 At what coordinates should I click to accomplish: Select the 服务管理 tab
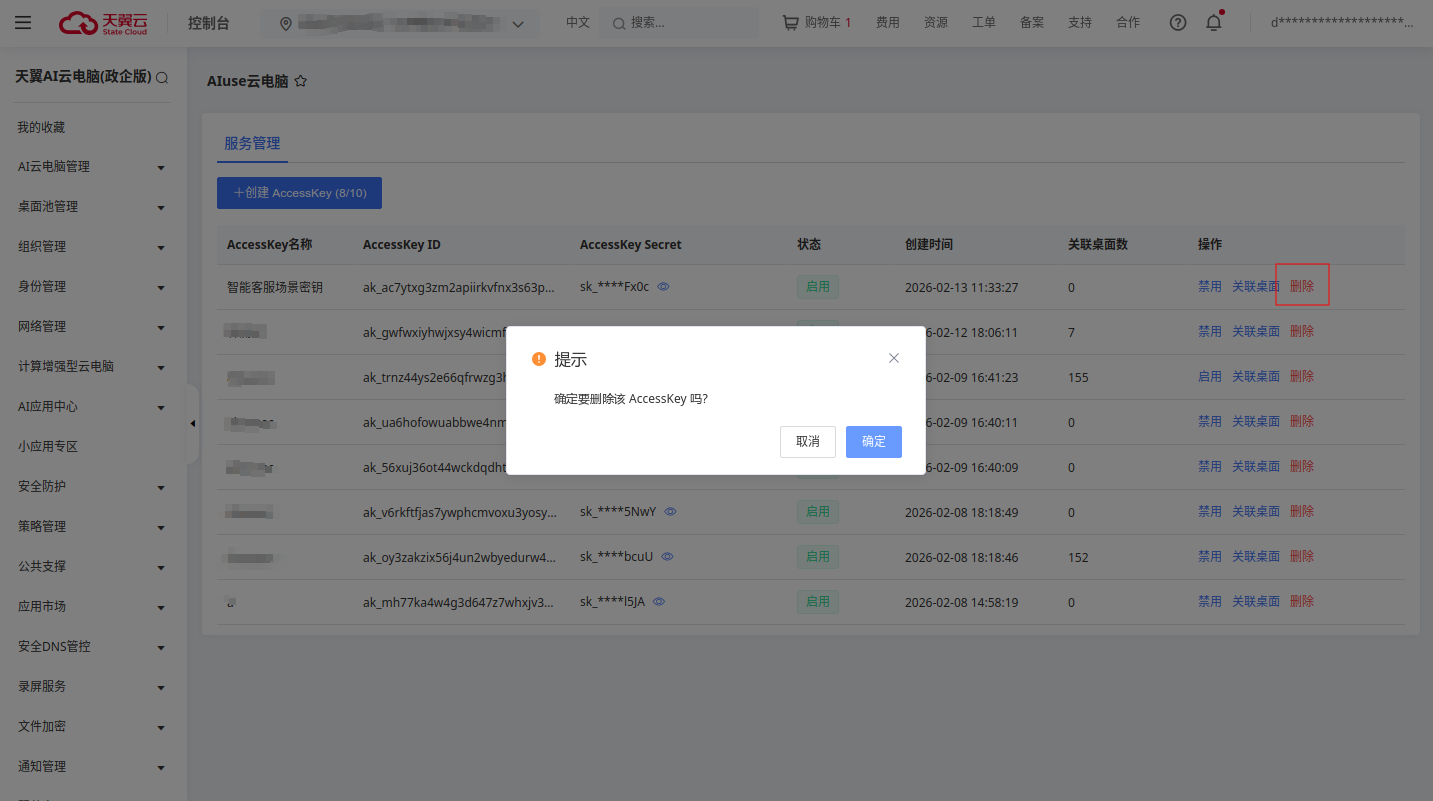pos(252,143)
